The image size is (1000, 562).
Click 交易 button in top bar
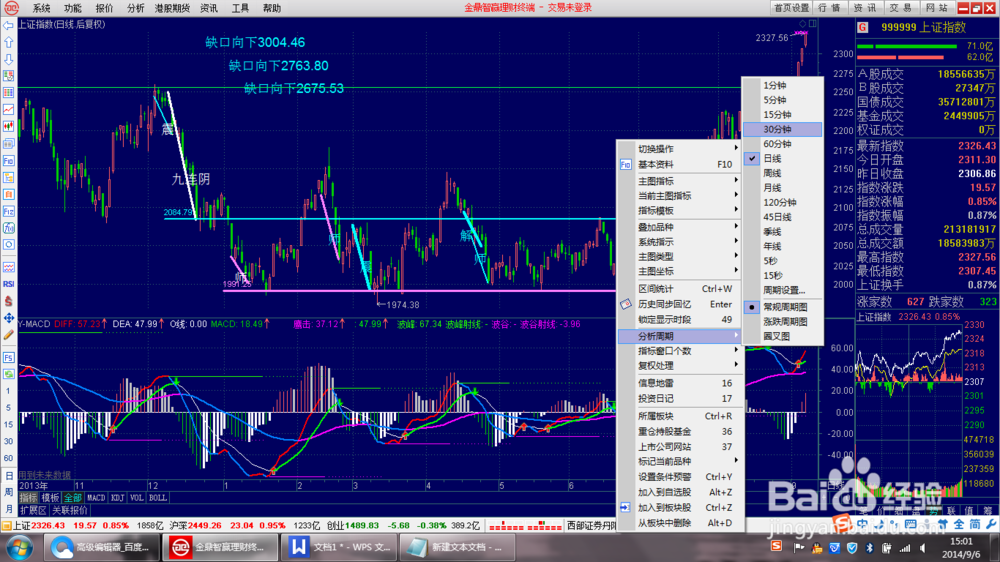(x=901, y=8)
